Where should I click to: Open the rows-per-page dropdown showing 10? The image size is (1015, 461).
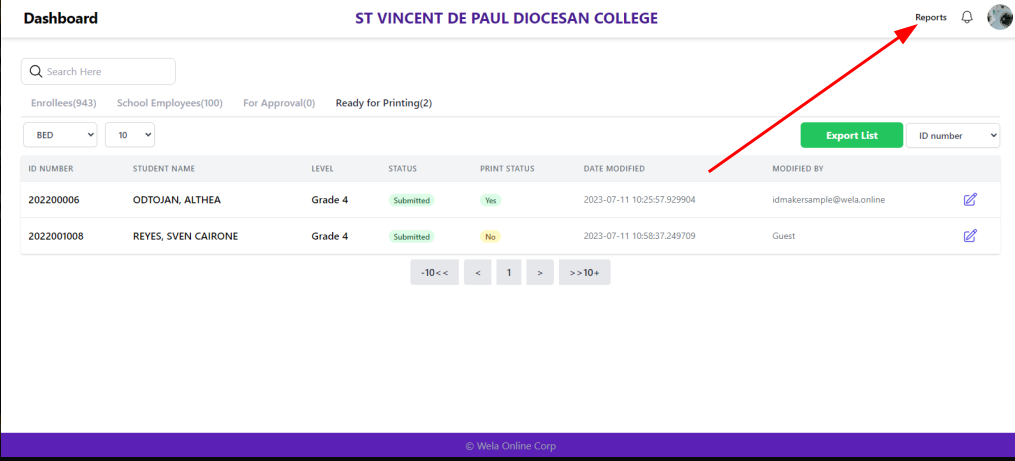130,135
